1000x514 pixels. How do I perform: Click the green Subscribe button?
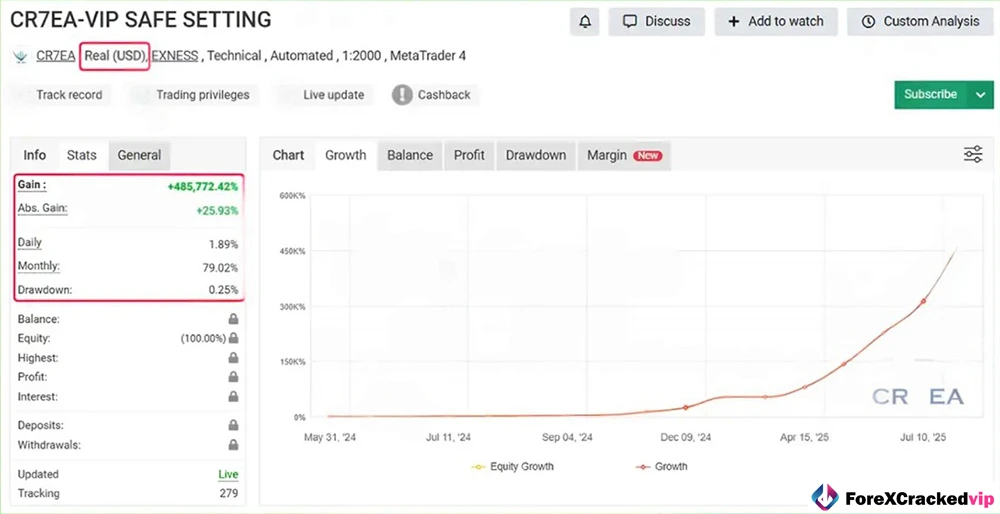[x=930, y=95]
